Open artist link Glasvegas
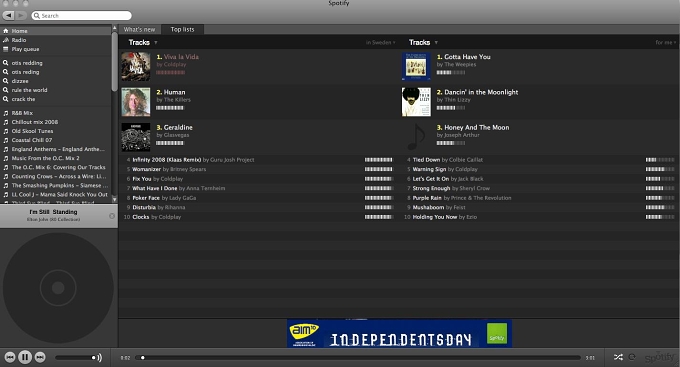 [x=177, y=135]
